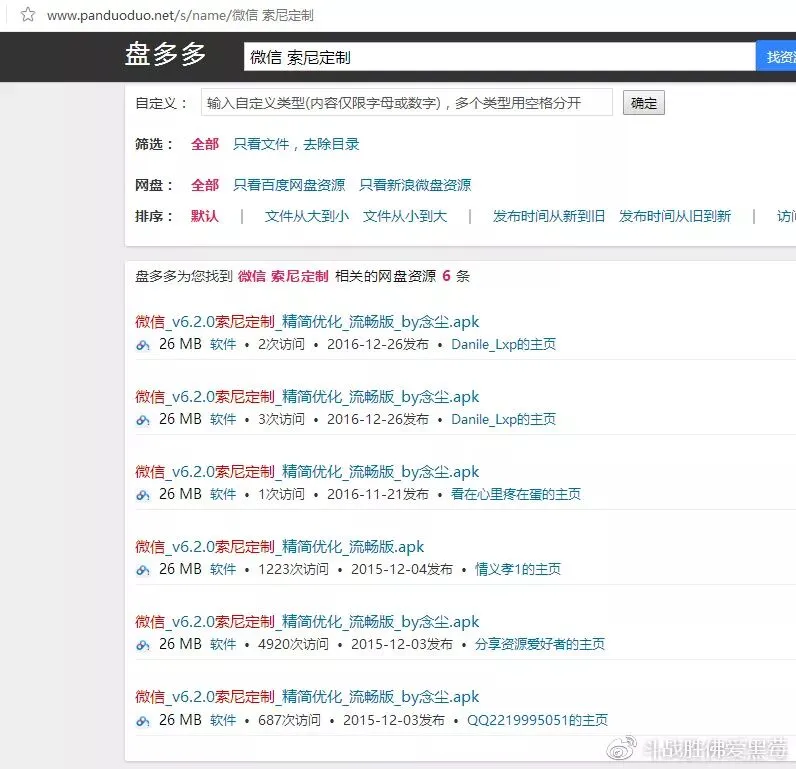This screenshot has width=796, height=769.
Task: Click the 盘多多 site logo
Action: click(165, 54)
